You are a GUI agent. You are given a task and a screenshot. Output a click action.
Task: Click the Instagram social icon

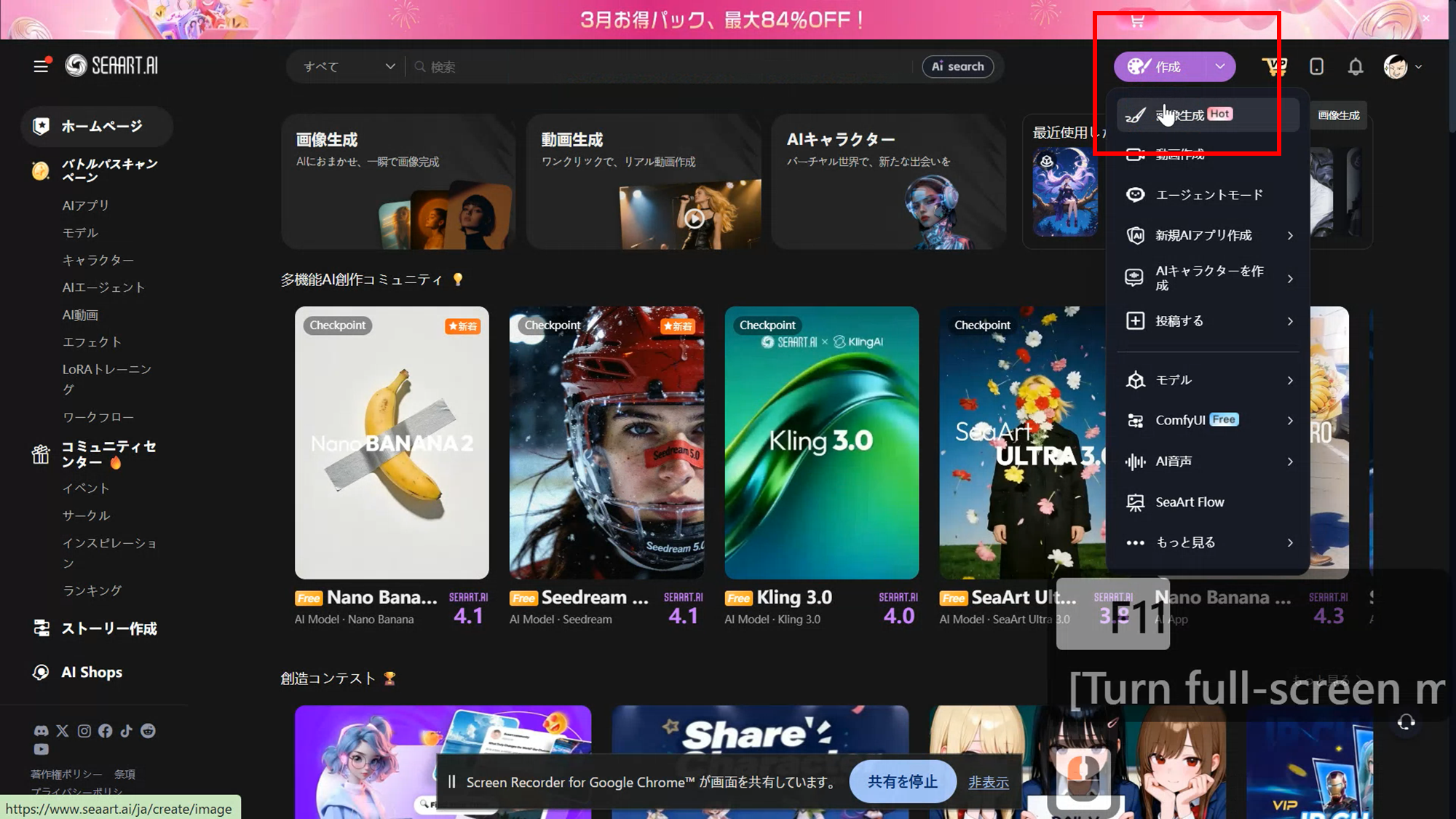(84, 730)
